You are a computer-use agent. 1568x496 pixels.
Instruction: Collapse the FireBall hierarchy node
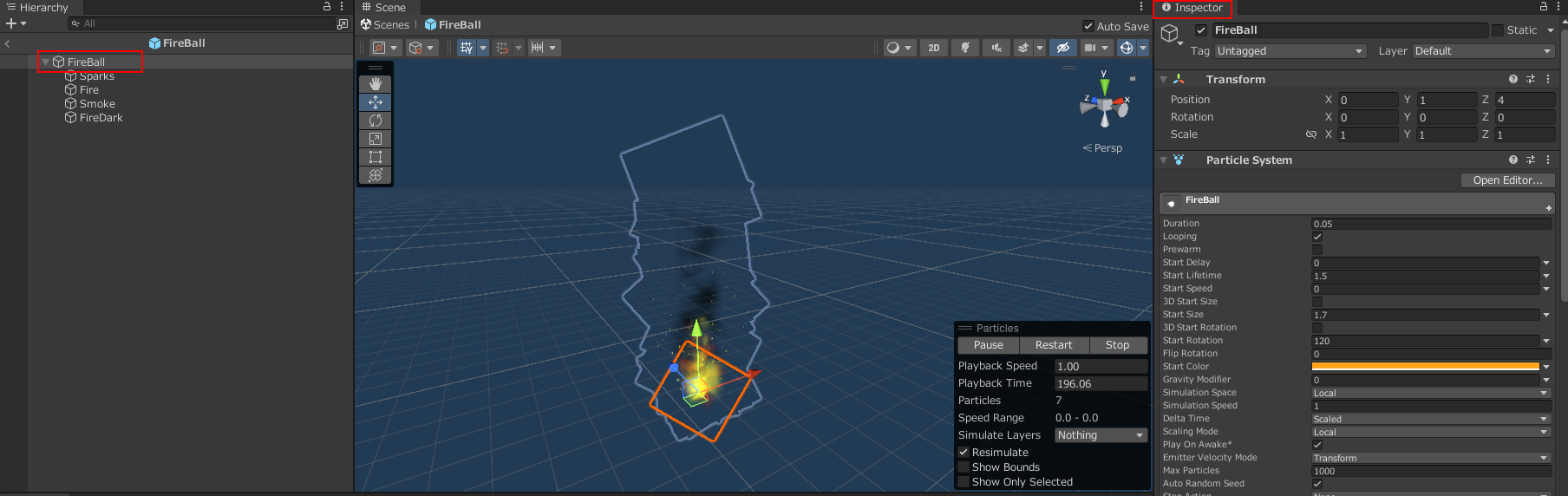[x=46, y=62]
